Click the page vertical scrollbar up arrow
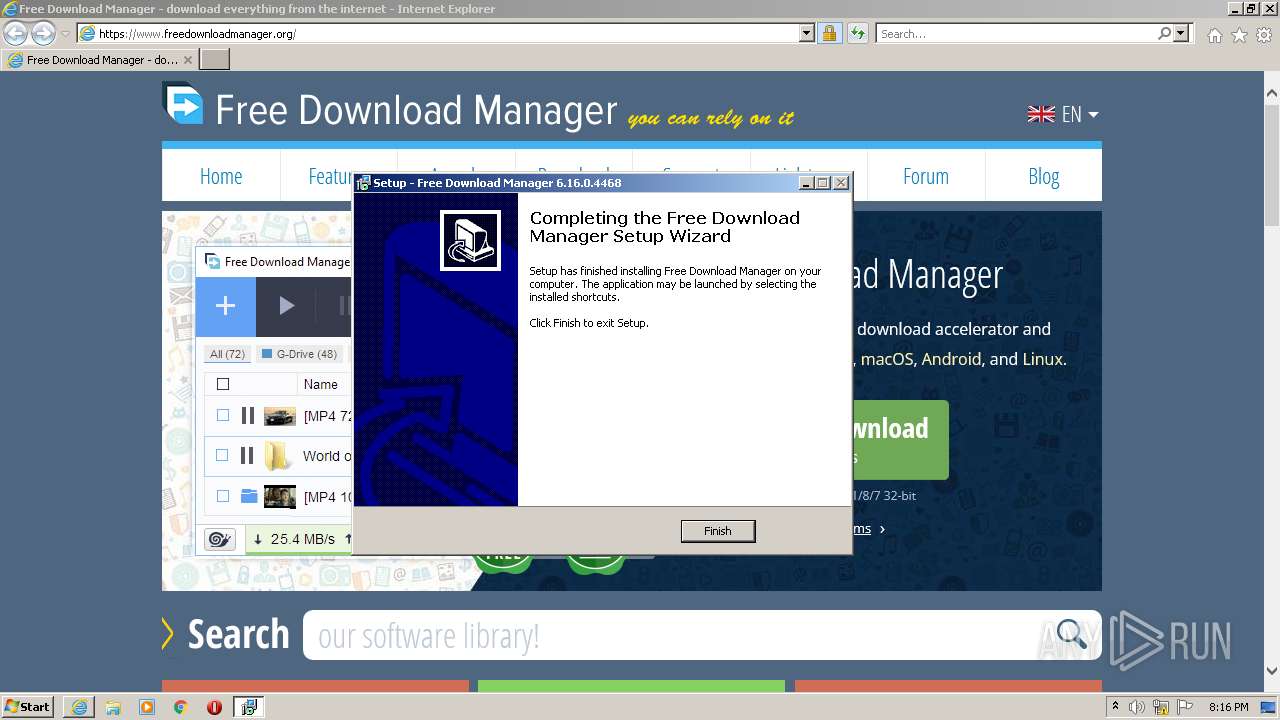 pos(1271,94)
